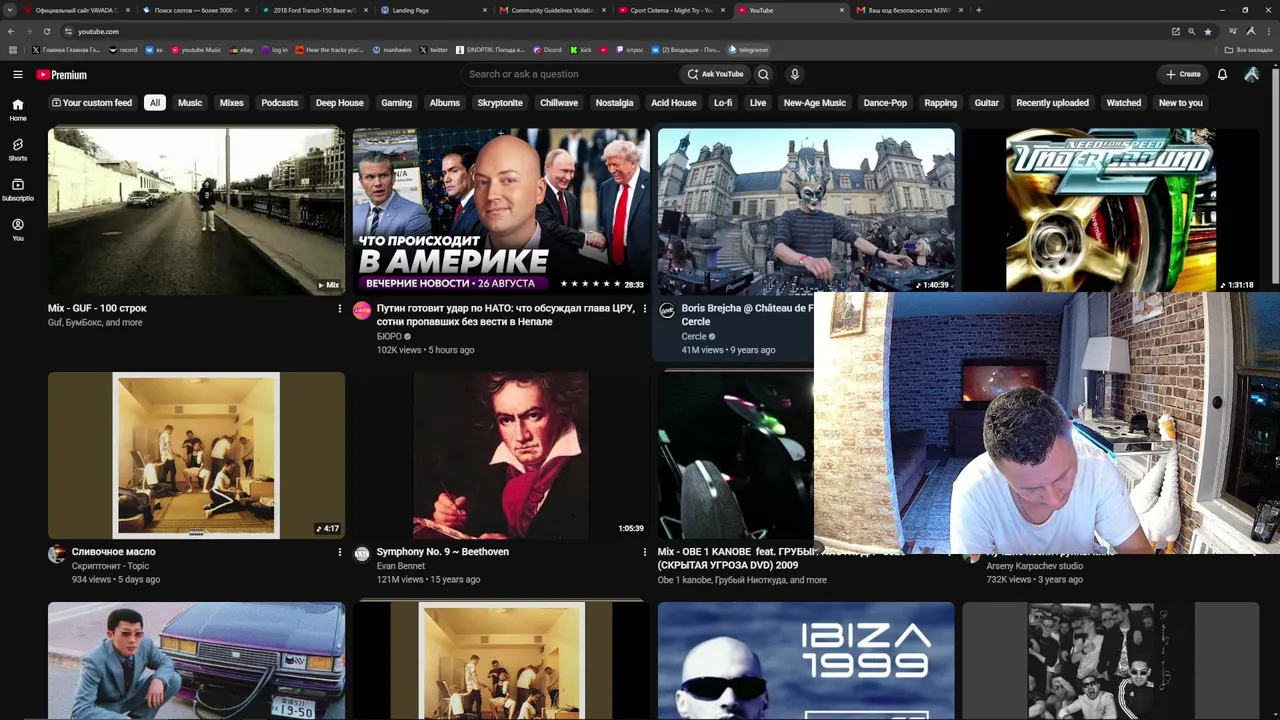Open more options for Mix - GUF - 100 строк
The height and width of the screenshot is (720, 1280).
tap(339, 309)
